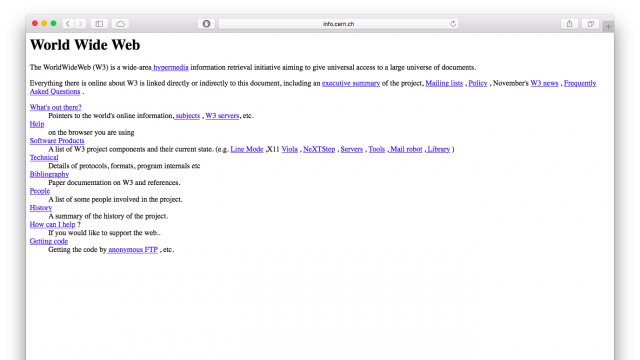Follow the Getting code link

coord(49,241)
